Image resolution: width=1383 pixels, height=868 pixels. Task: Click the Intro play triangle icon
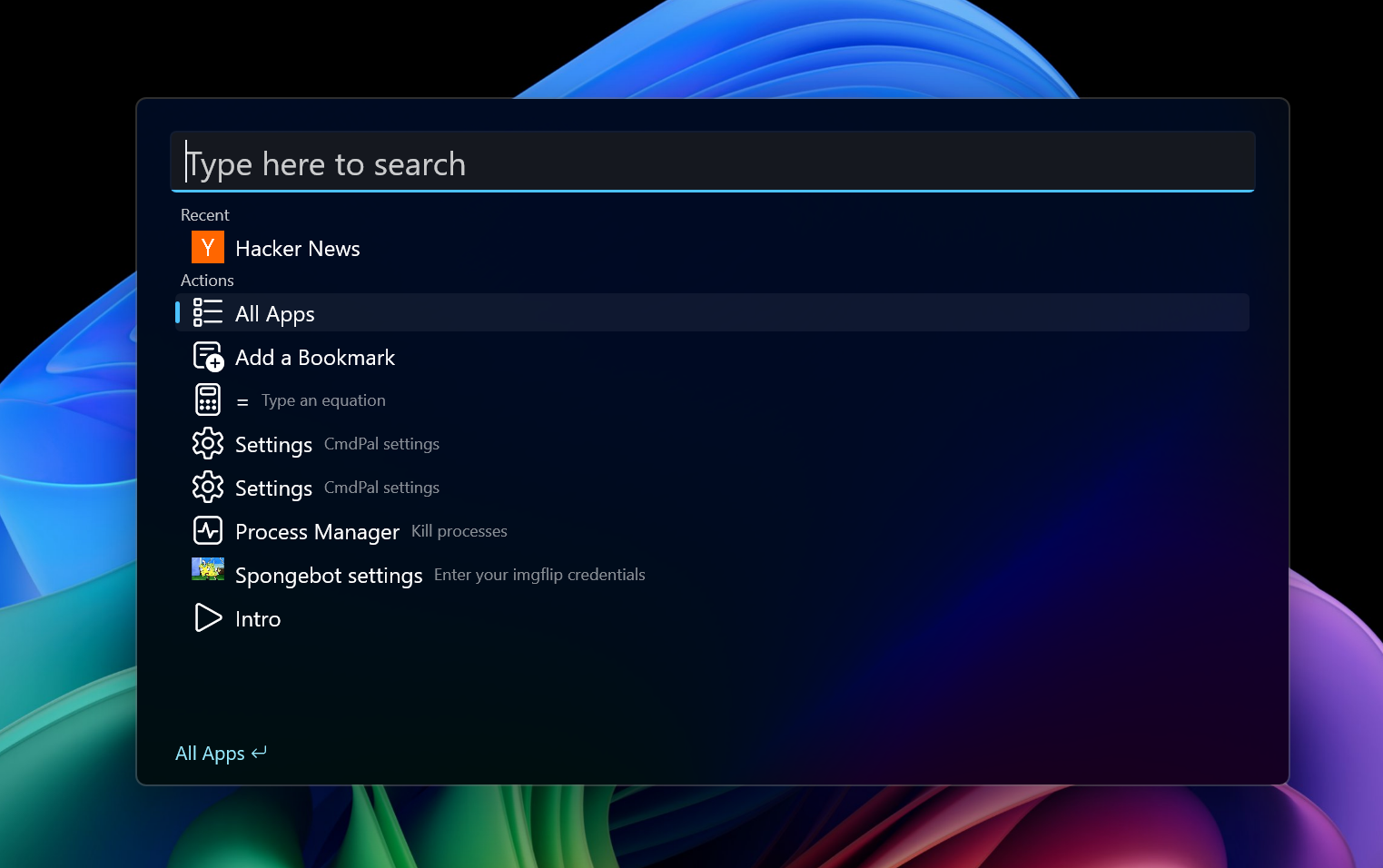point(207,618)
